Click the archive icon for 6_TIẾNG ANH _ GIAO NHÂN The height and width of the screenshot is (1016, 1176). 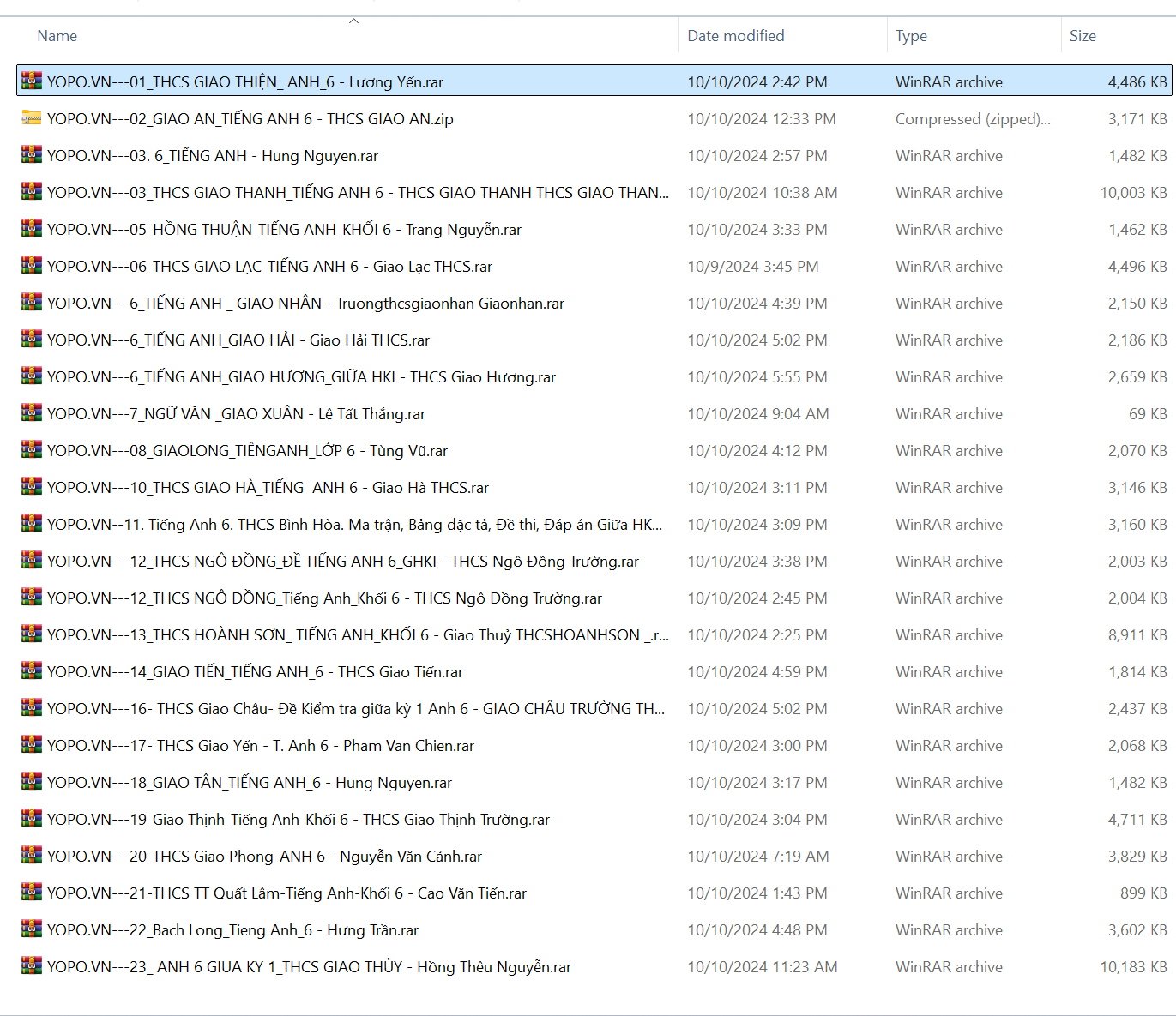[32, 303]
